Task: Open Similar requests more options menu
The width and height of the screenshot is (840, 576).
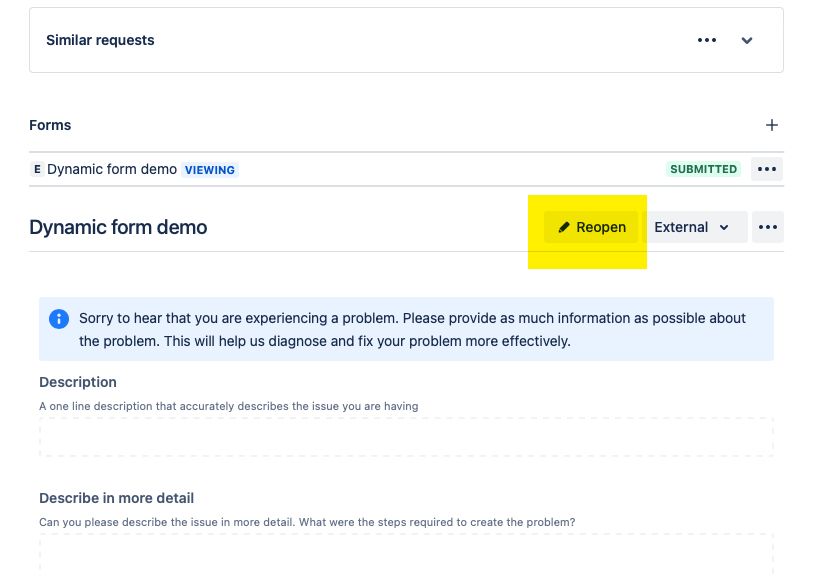Action: point(707,40)
